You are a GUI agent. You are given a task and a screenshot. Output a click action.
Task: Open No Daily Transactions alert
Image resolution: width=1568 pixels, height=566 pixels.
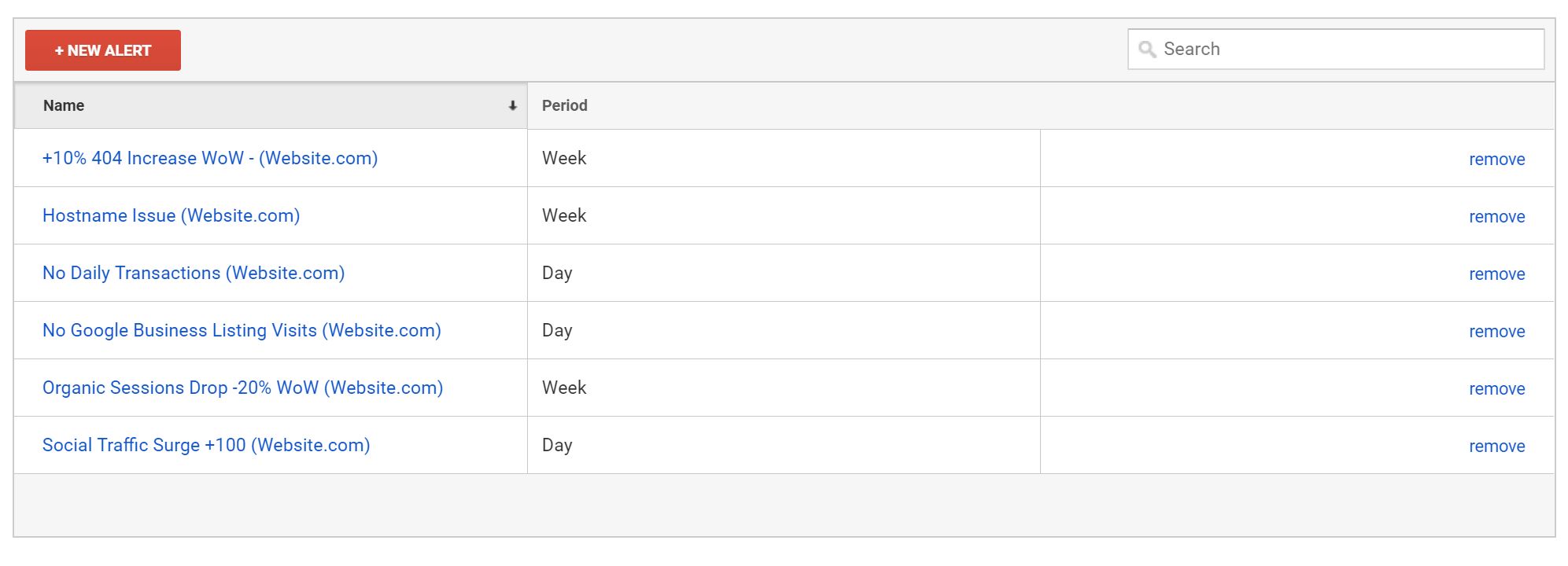(x=194, y=273)
